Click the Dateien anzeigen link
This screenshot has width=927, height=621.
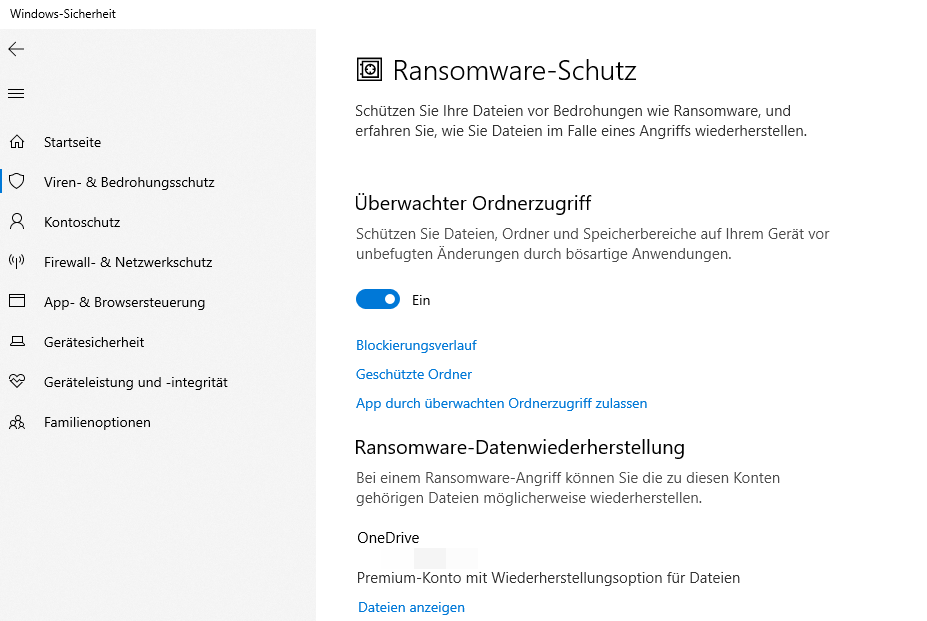pos(411,607)
